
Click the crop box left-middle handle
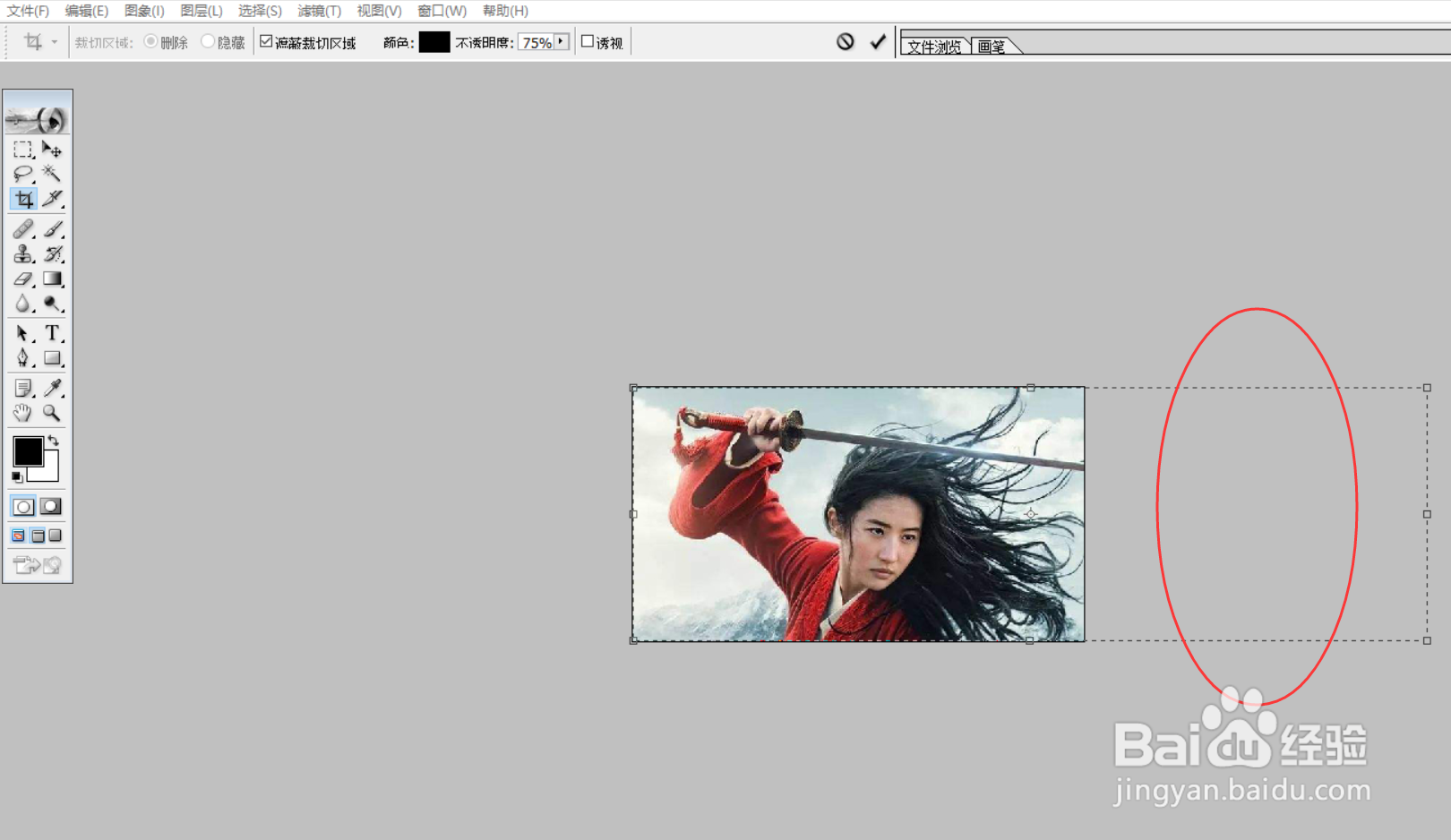634,514
